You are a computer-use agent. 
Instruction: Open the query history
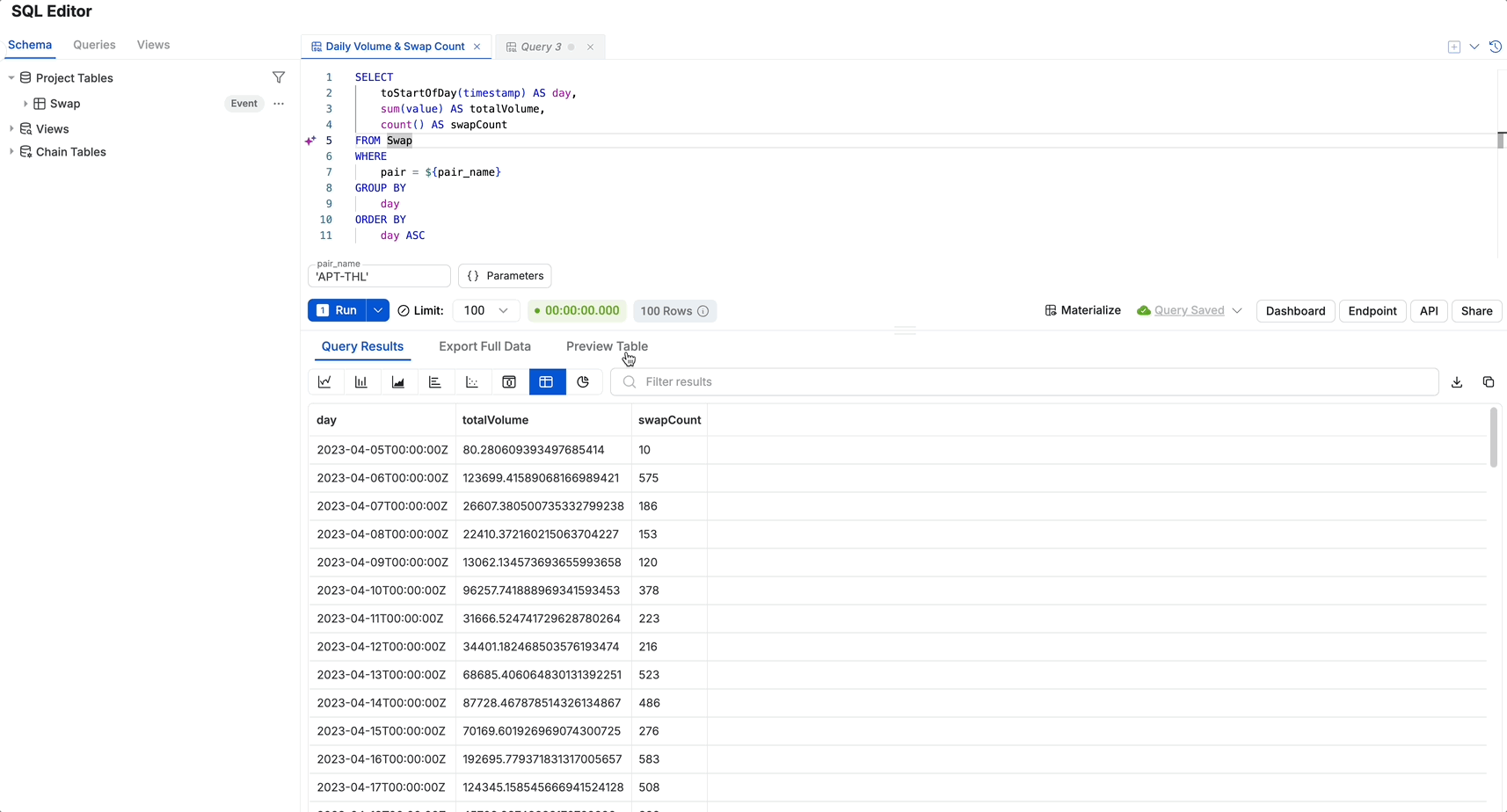[x=1496, y=47]
